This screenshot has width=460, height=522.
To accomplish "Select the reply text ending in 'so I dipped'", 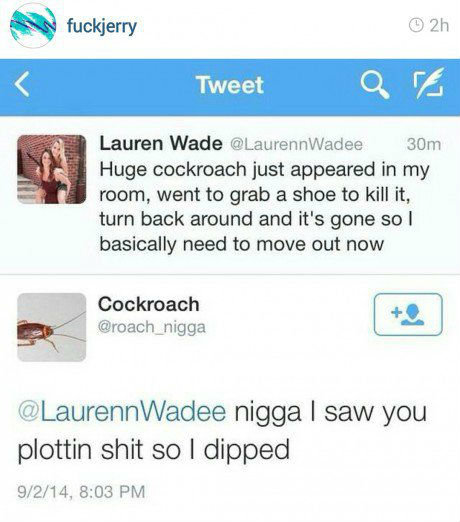I will pyautogui.click(x=222, y=431).
